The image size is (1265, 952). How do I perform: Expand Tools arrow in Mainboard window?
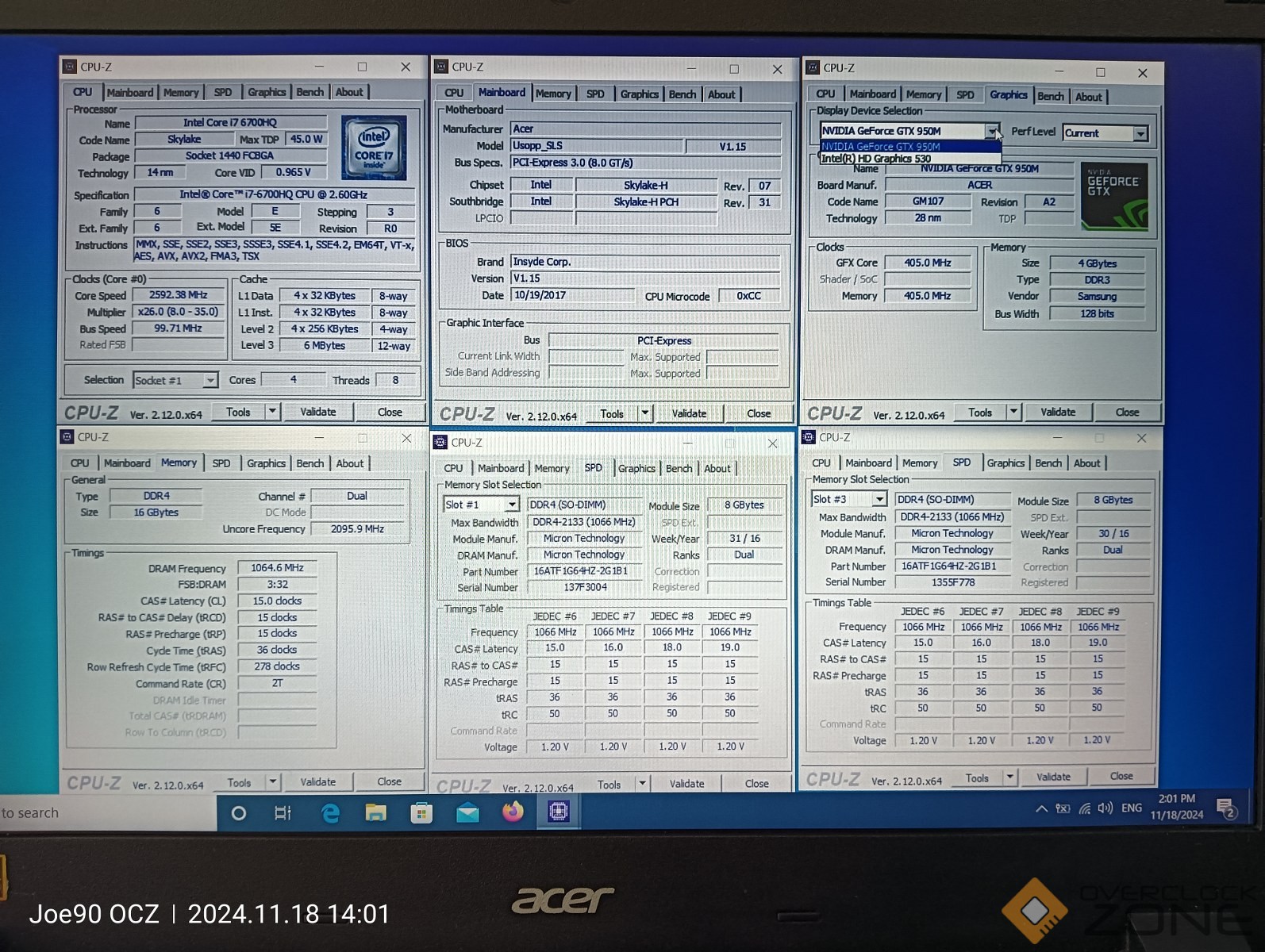tap(644, 413)
